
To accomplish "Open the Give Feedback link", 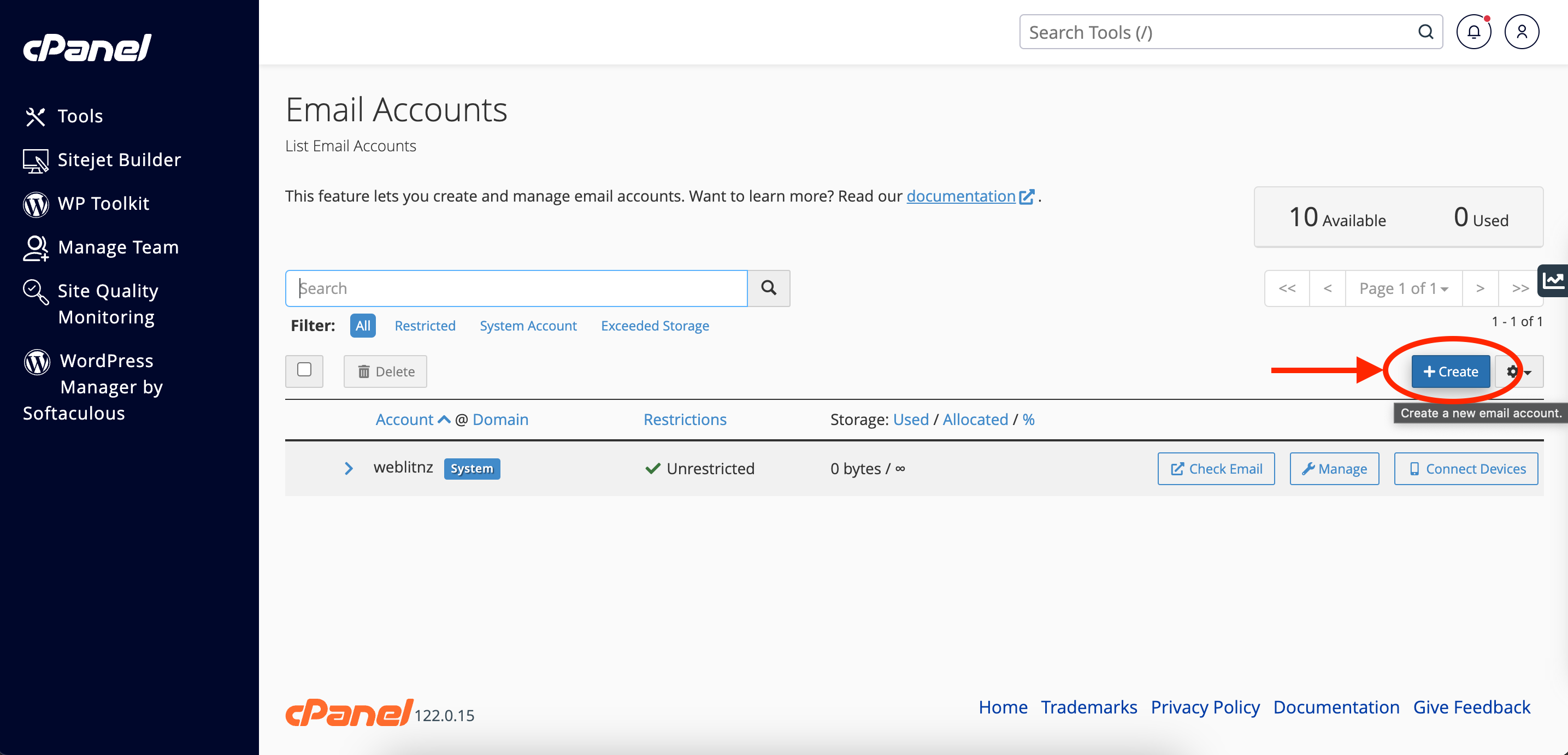I will [1471, 707].
